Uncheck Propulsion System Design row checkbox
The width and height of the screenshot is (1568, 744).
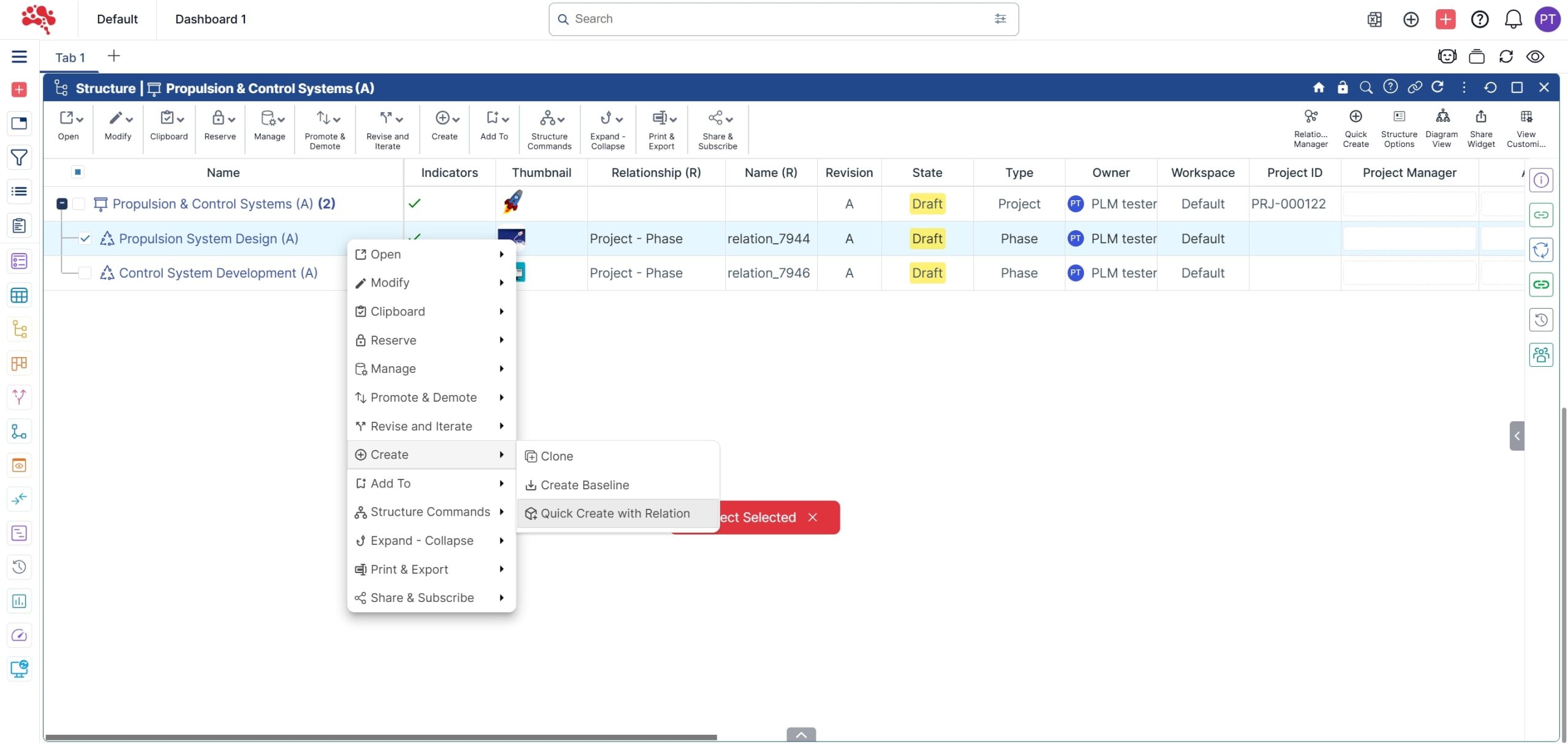coord(85,239)
